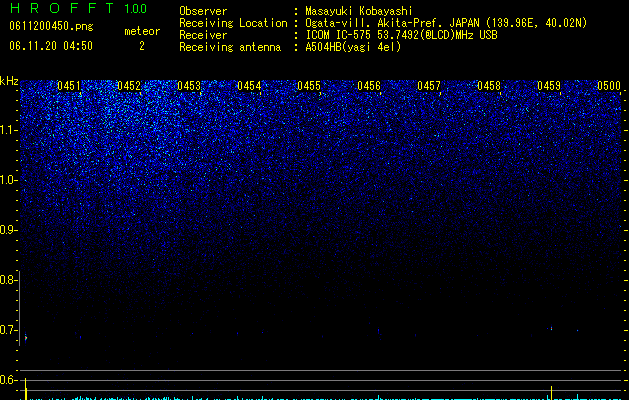Click the 1.1 kHz axis label

(x=8, y=131)
